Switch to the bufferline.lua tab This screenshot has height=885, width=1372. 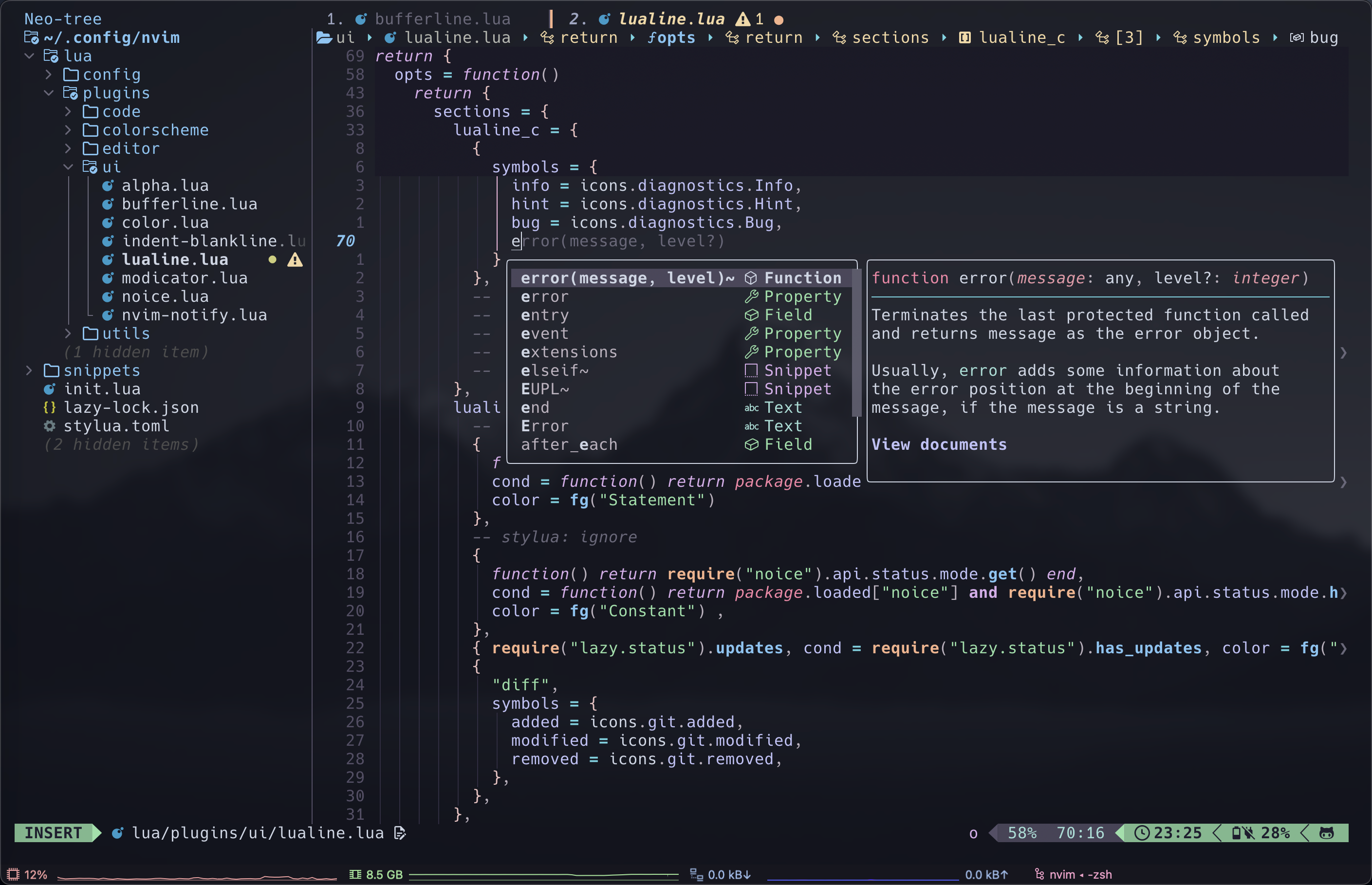(443, 18)
